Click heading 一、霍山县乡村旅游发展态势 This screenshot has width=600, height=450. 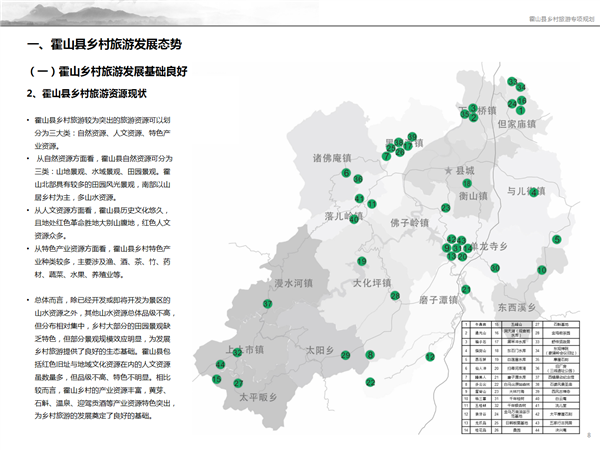[104, 44]
